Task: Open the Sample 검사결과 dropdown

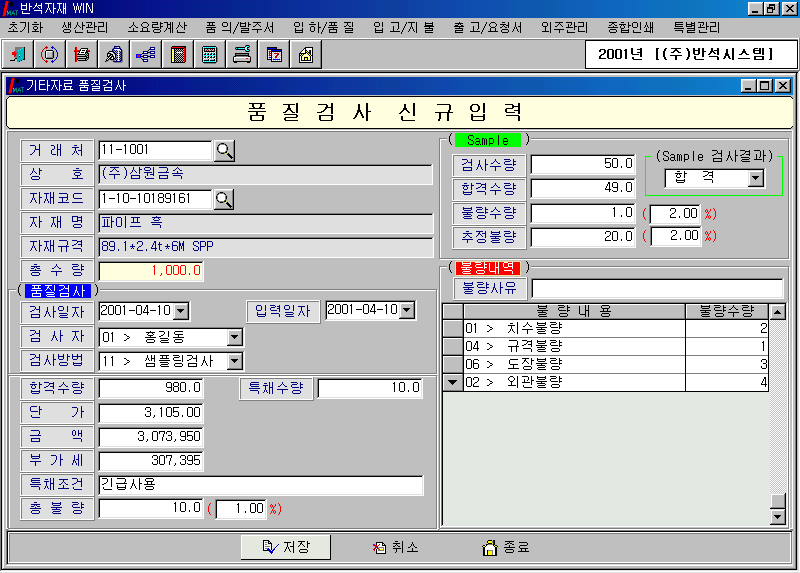Action: [x=755, y=178]
